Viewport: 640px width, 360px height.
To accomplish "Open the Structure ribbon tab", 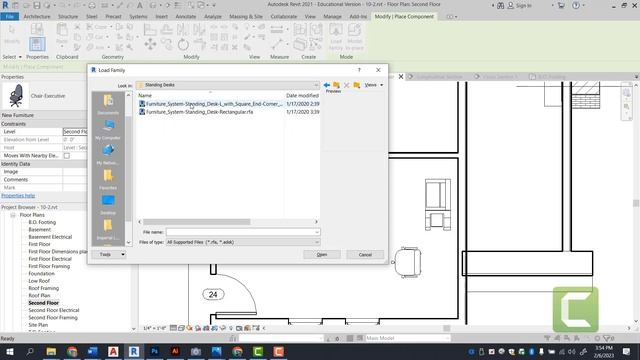I will pos(68,16).
